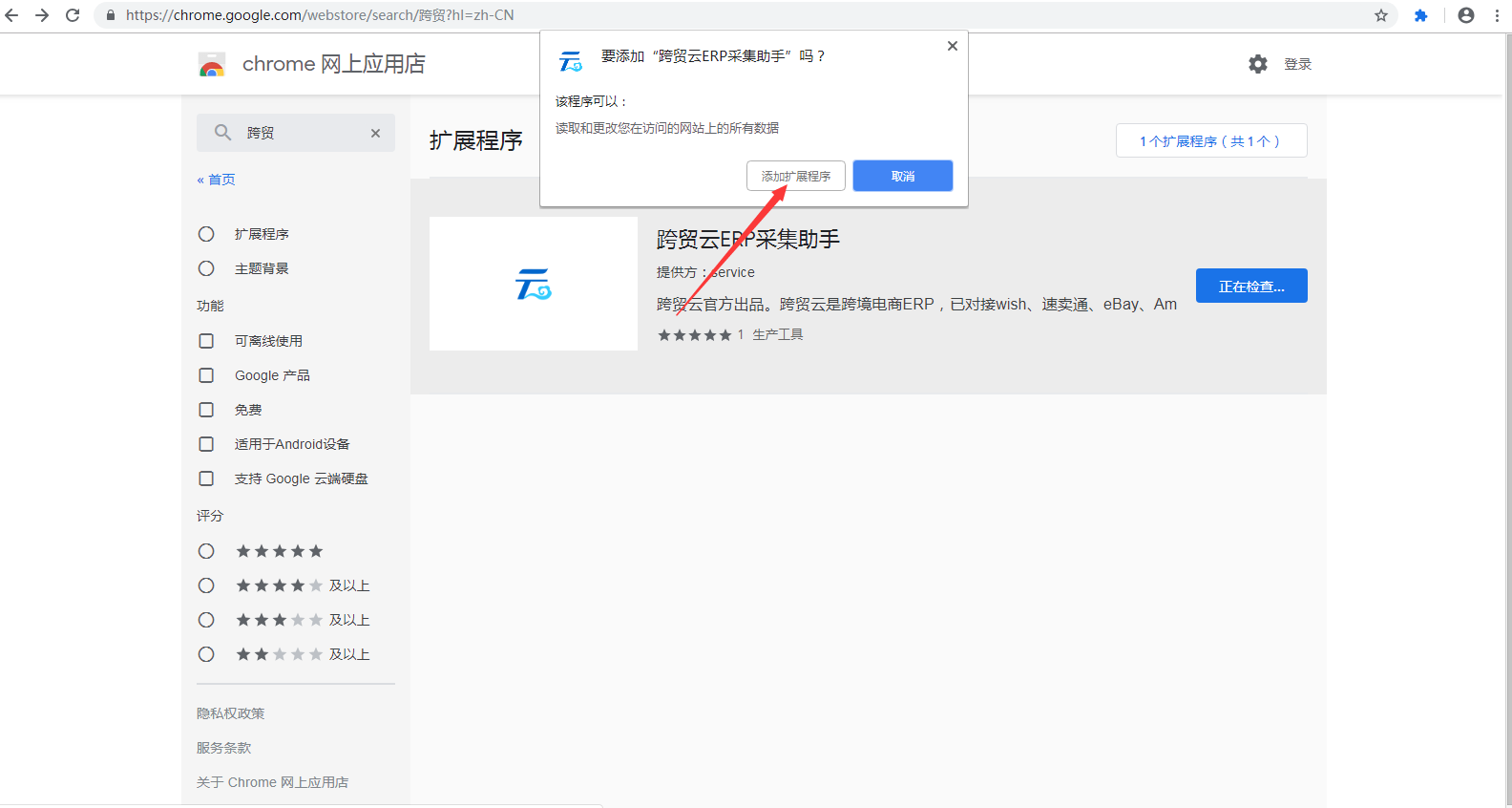Click the star rating of the extension
Screen dimensions: 1512x808
tap(695, 335)
